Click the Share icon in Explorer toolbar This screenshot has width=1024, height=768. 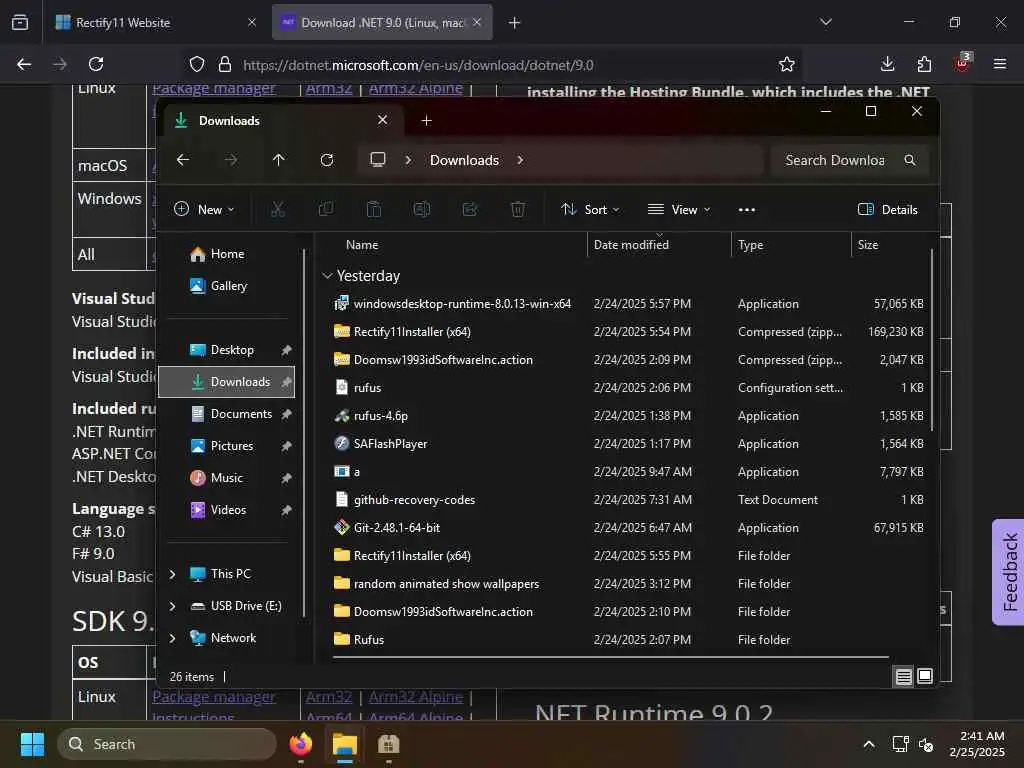tap(470, 209)
